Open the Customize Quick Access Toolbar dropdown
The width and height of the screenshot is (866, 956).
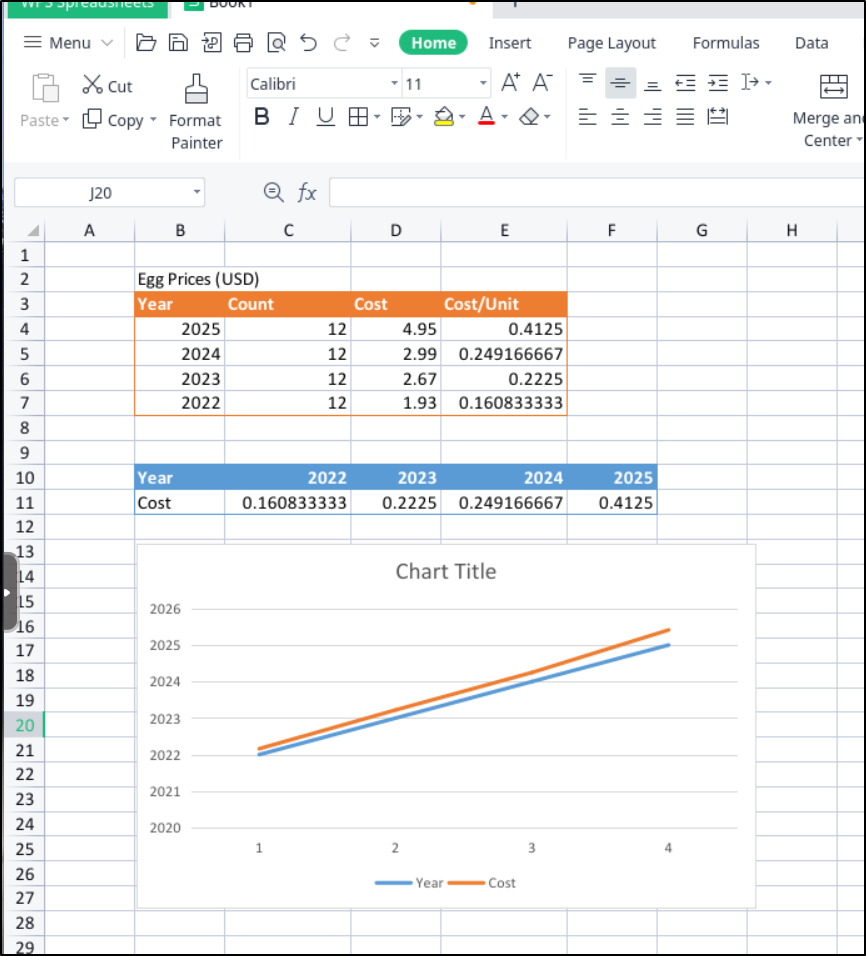374,43
